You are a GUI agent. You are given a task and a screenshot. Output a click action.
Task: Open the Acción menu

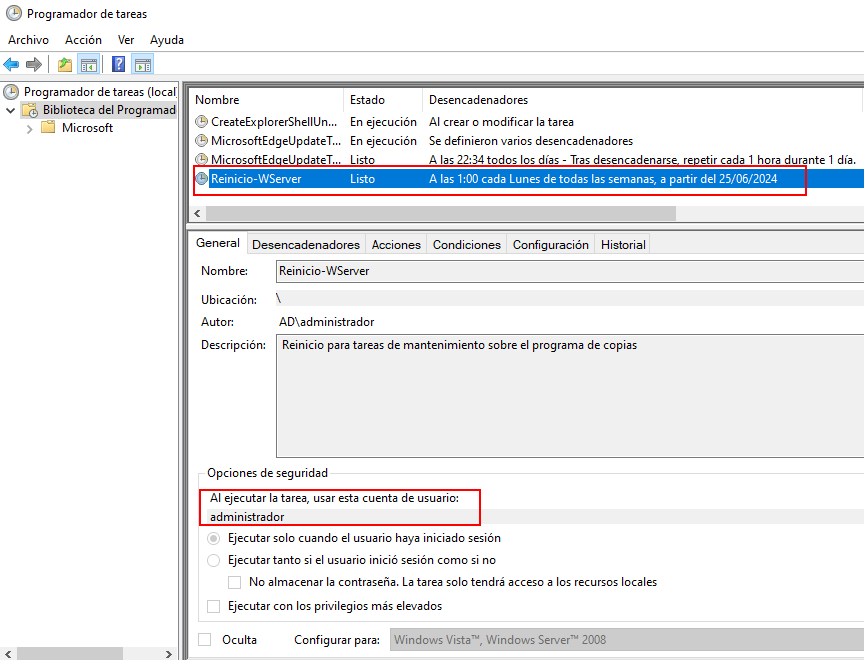pyautogui.click(x=83, y=40)
